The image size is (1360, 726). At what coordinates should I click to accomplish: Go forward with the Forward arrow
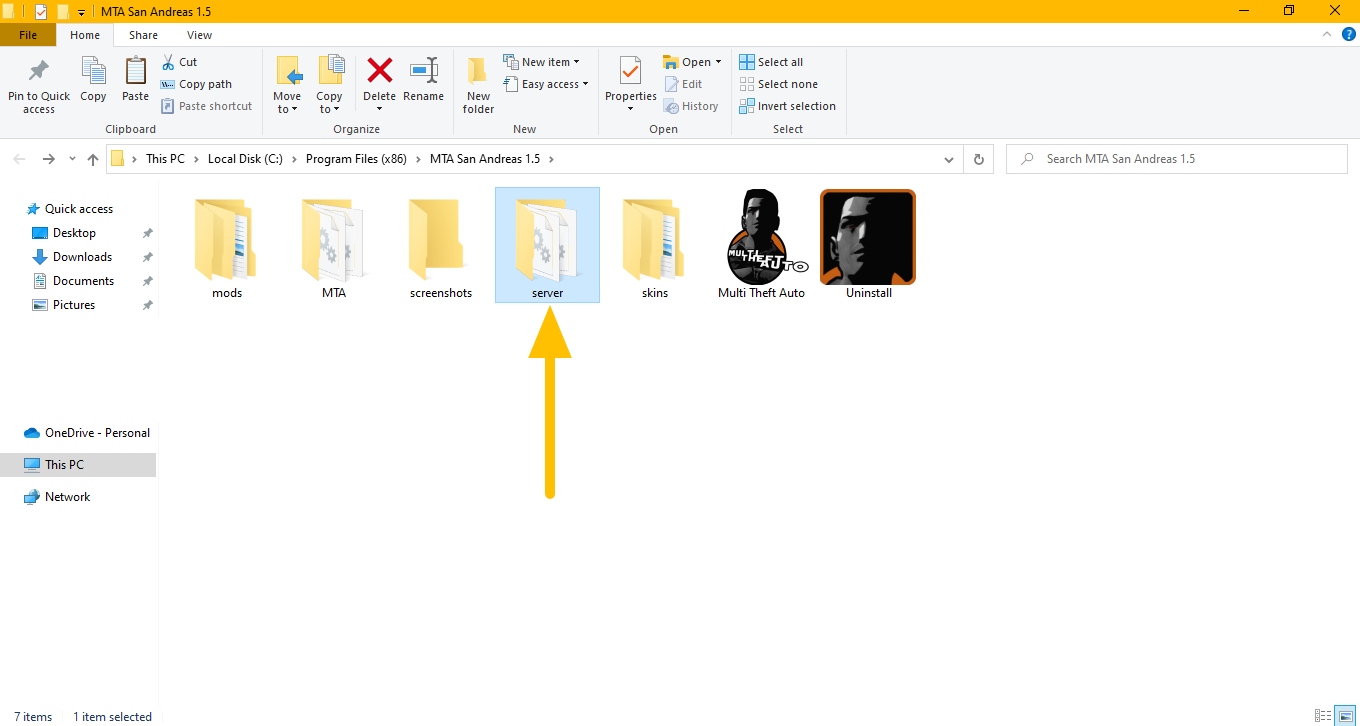tap(48, 159)
